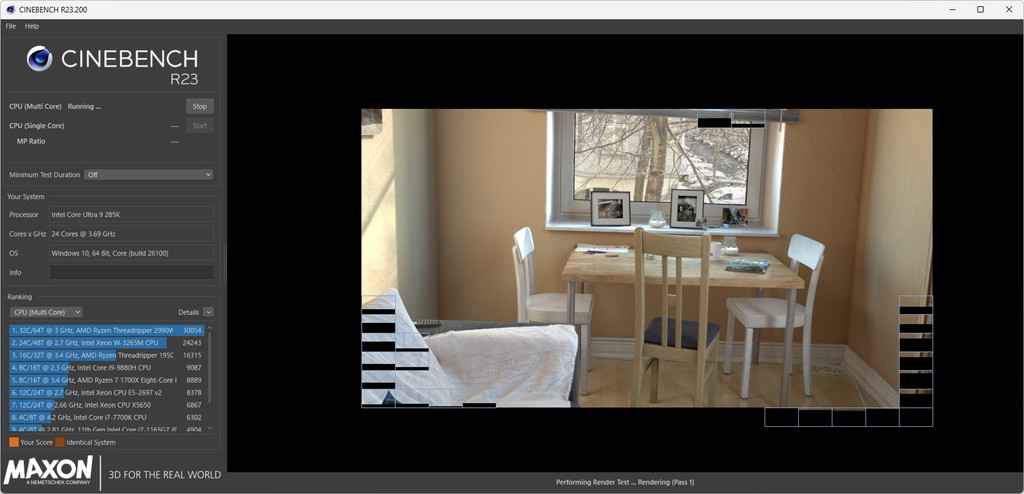Screen dimensions: 1024x494
Task: Click the orange Your Score color swatch
Action: pyautogui.click(x=14, y=442)
